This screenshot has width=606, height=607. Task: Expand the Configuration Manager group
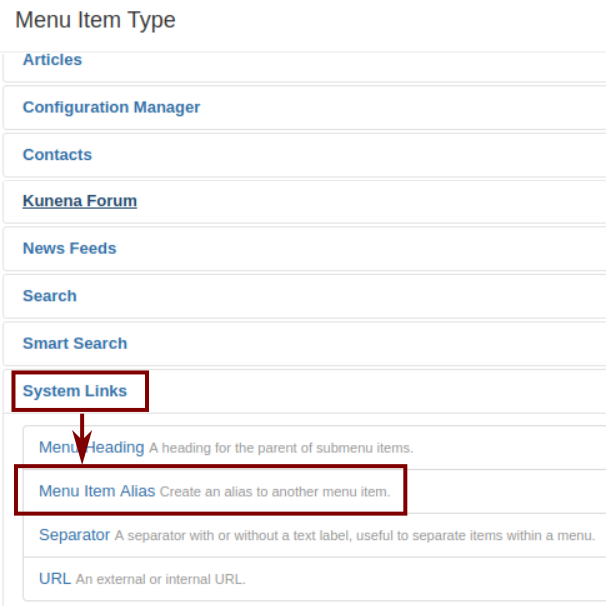click(111, 107)
